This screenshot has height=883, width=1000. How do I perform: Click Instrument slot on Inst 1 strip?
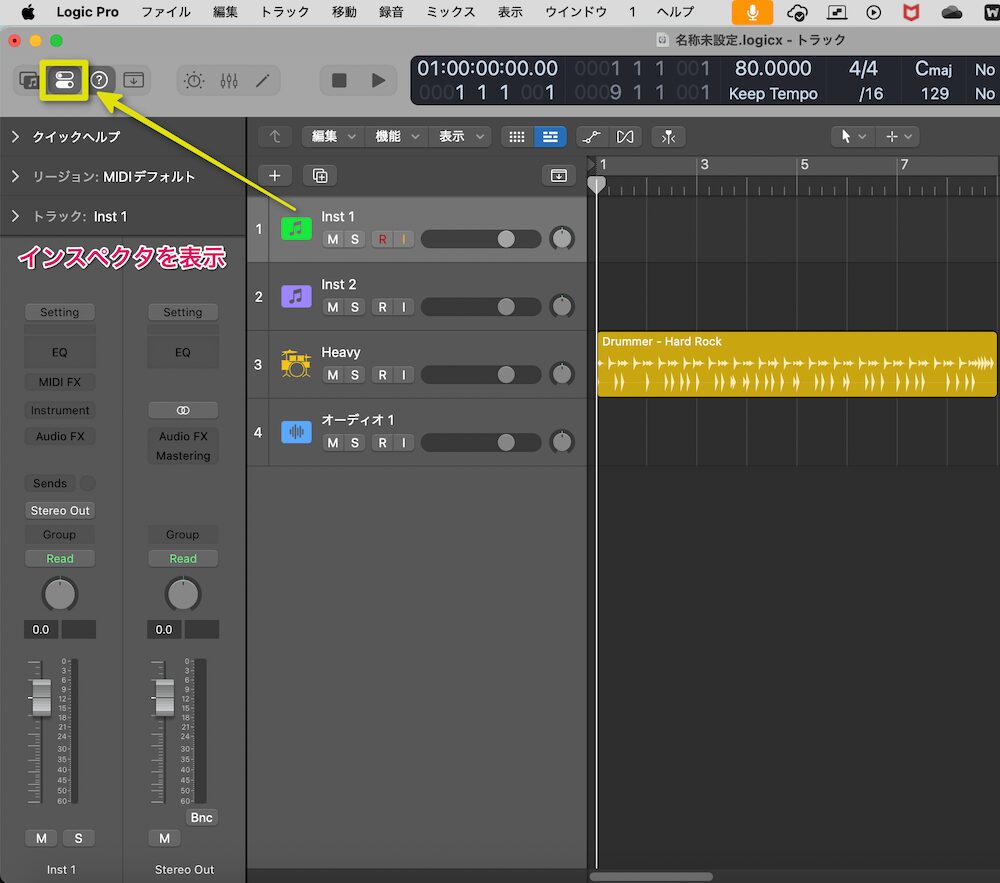60,410
